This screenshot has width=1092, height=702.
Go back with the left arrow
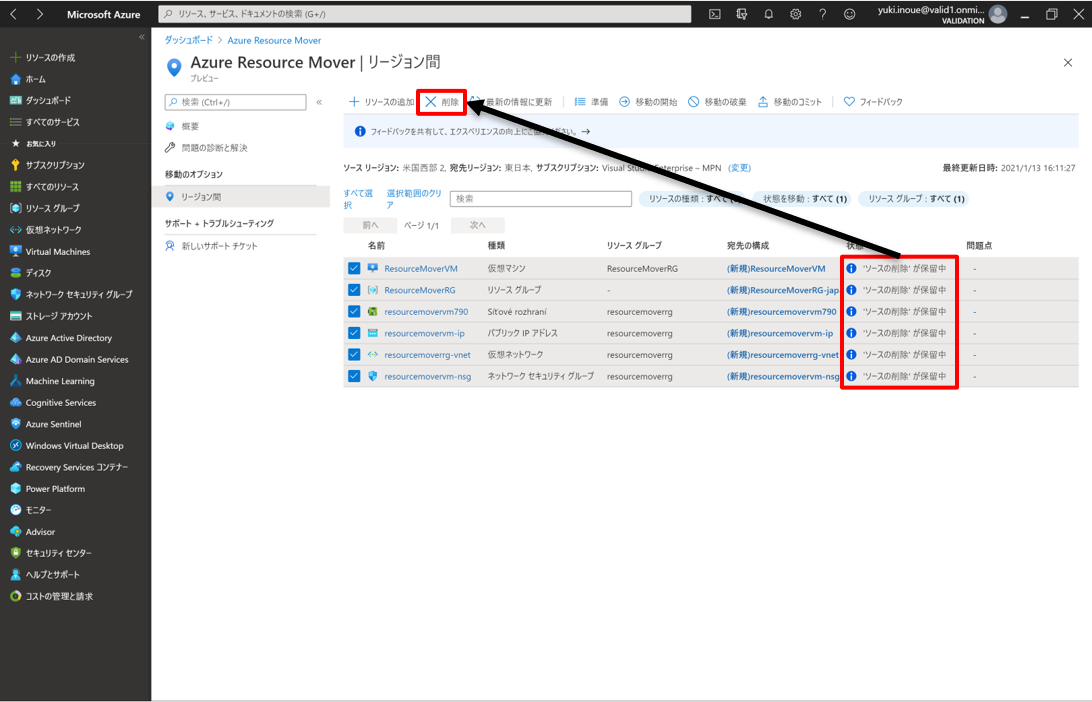(13, 14)
